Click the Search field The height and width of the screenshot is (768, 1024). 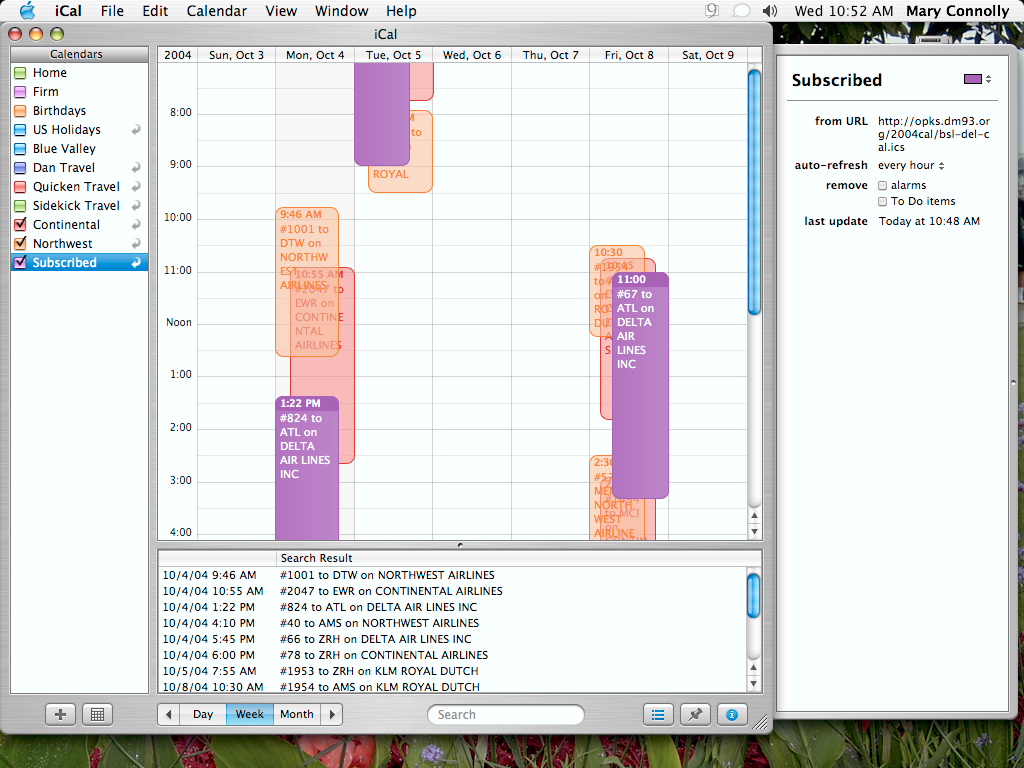point(506,714)
